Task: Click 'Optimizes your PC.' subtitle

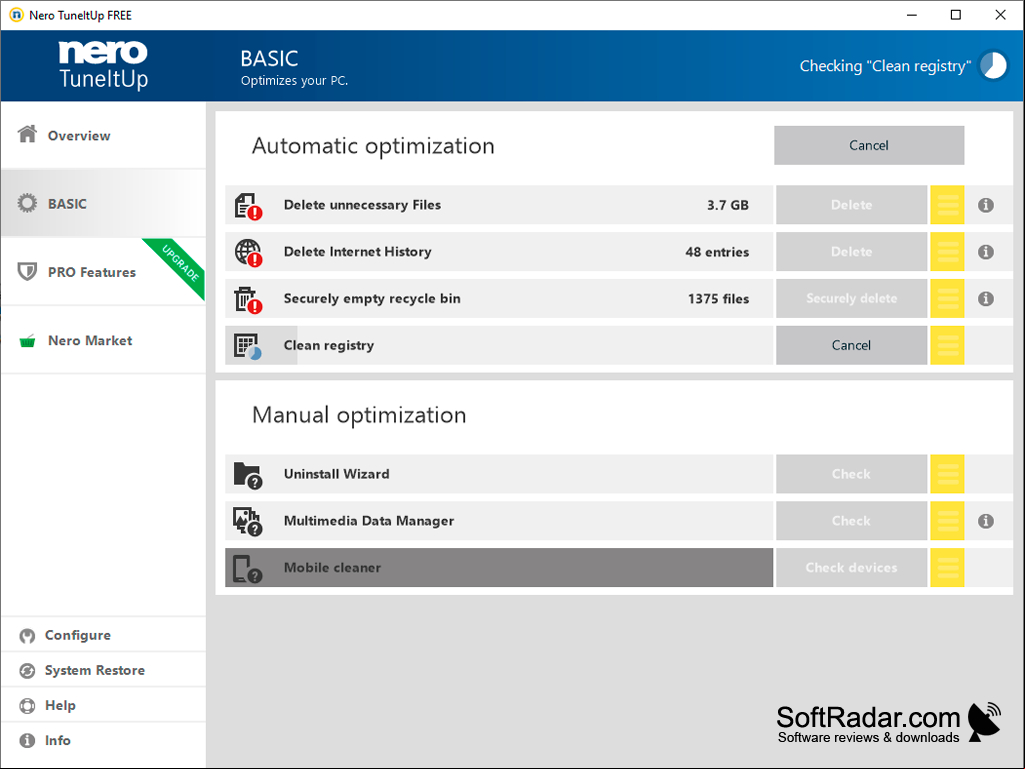Action: point(294,80)
